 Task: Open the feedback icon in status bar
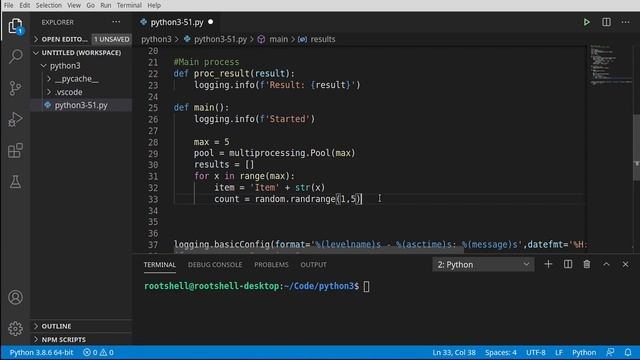pos(611,352)
